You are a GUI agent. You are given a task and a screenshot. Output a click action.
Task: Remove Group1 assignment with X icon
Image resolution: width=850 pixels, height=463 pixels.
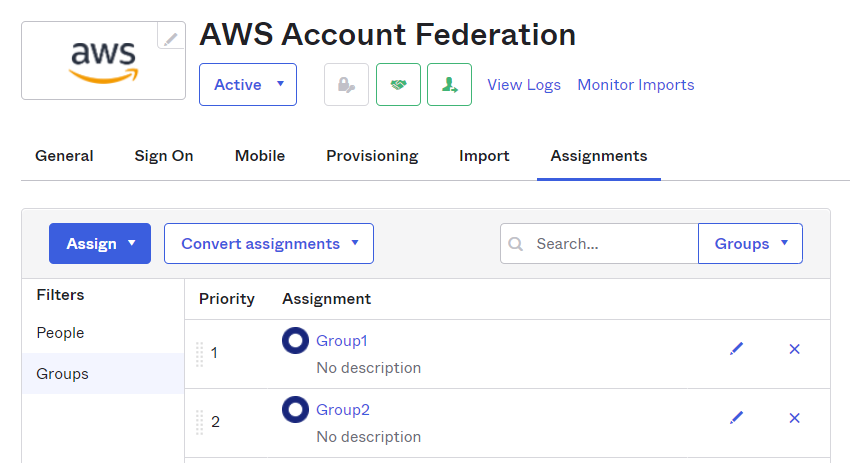[795, 349]
